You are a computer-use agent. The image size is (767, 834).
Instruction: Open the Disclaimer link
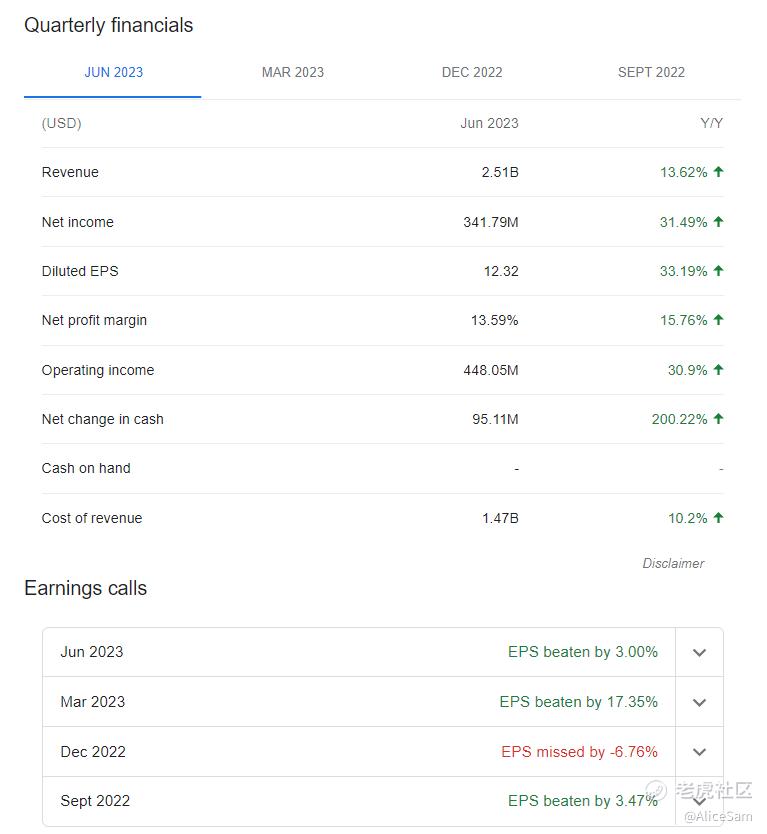(x=673, y=563)
